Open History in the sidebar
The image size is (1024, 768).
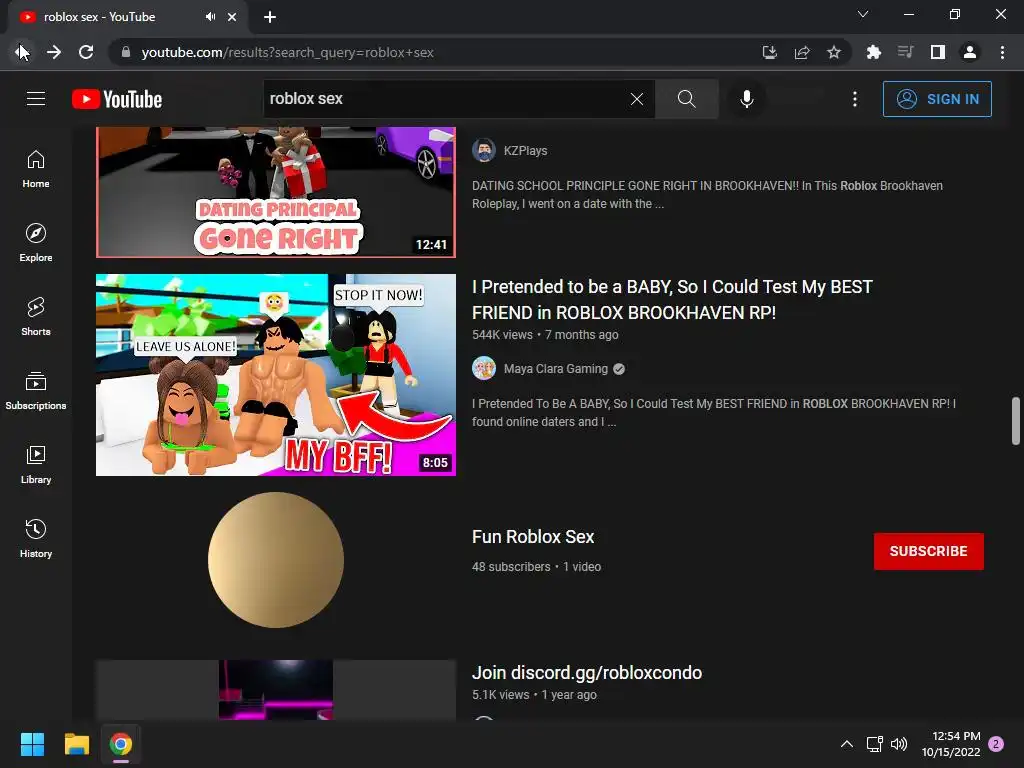(x=36, y=537)
